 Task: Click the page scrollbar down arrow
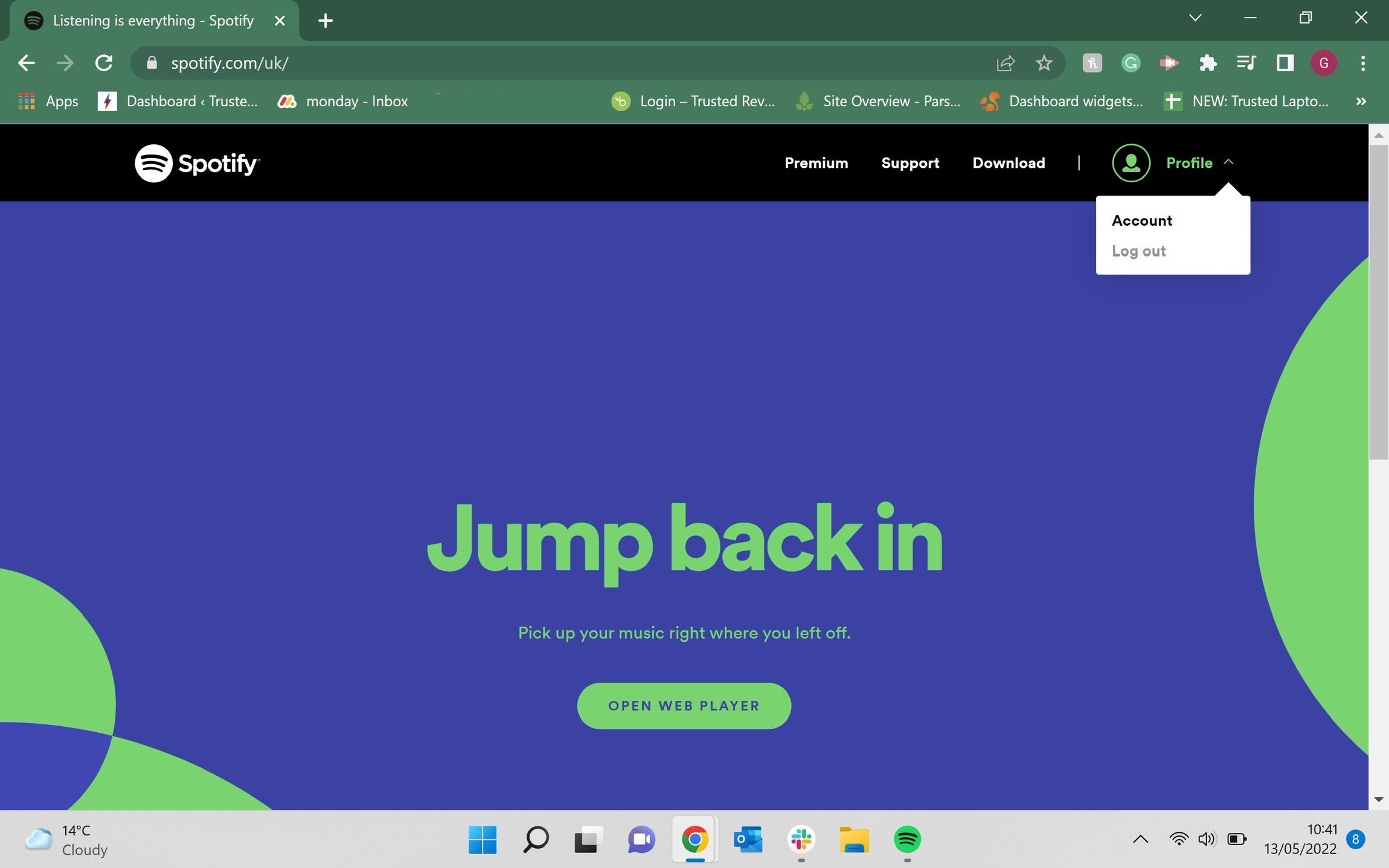(1379, 799)
